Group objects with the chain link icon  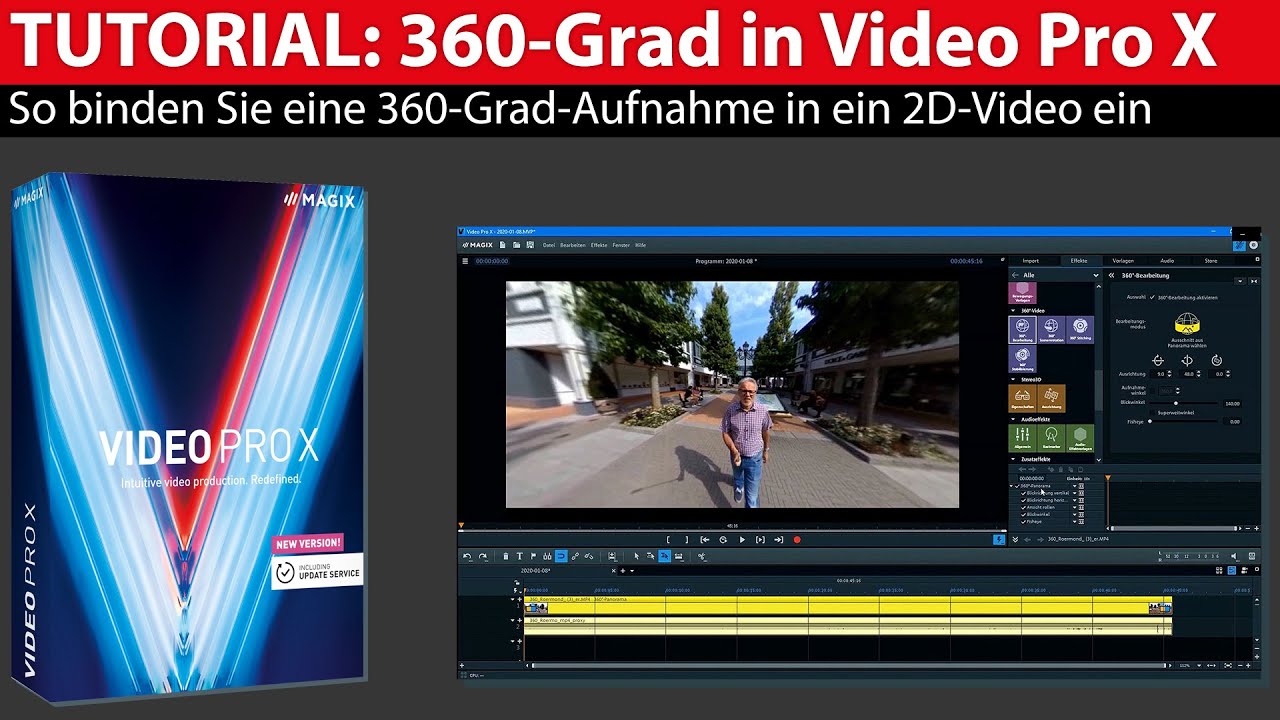click(x=575, y=556)
